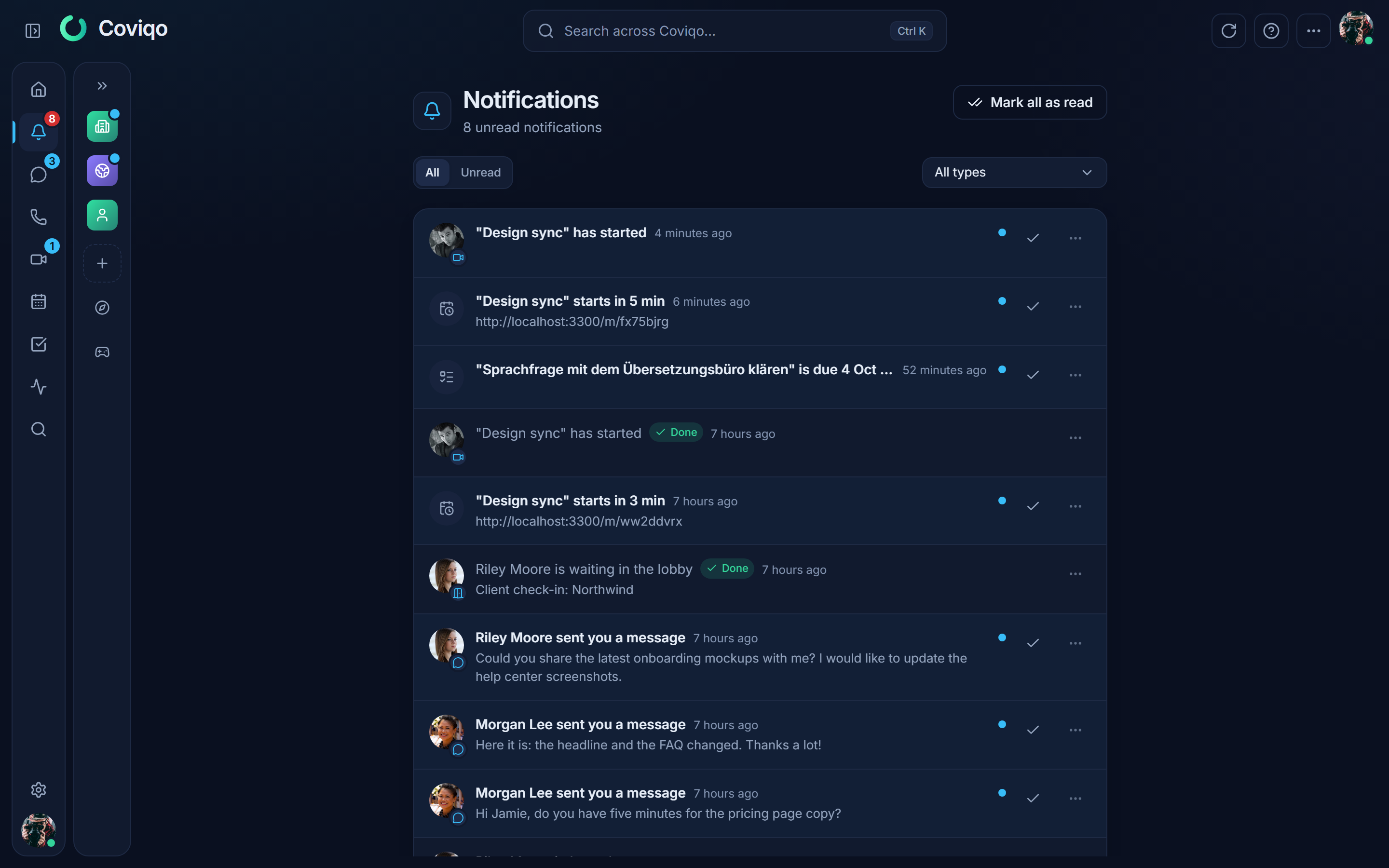Image resolution: width=1389 pixels, height=868 pixels.
Task: Open the notifications bell in sidebar
Action: (x=39, y=132)
